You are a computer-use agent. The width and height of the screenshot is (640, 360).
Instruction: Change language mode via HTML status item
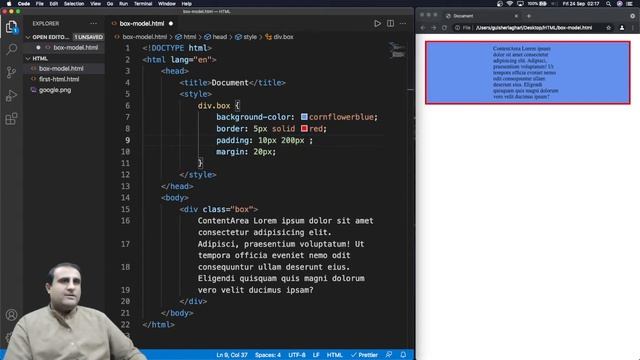334,355
